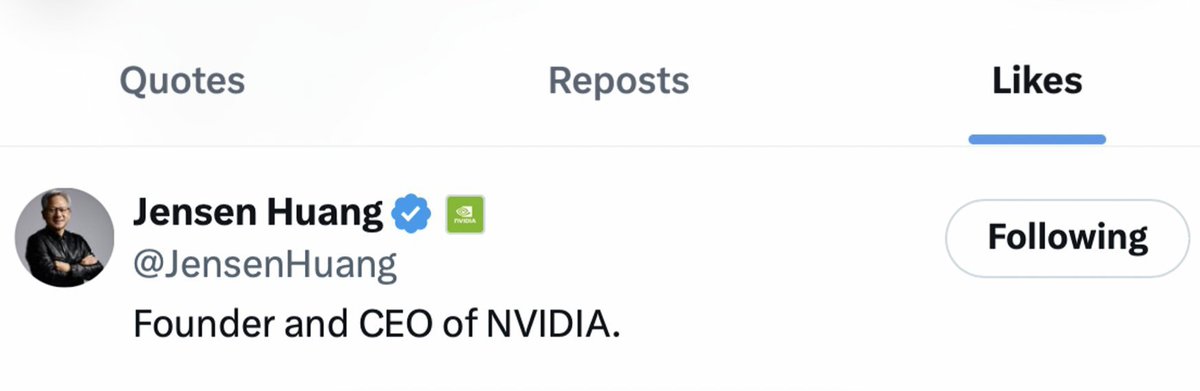The image size is (1200, 391).
Task: Click the blue verified checkmark badge
Action: (x=410, y=213)
